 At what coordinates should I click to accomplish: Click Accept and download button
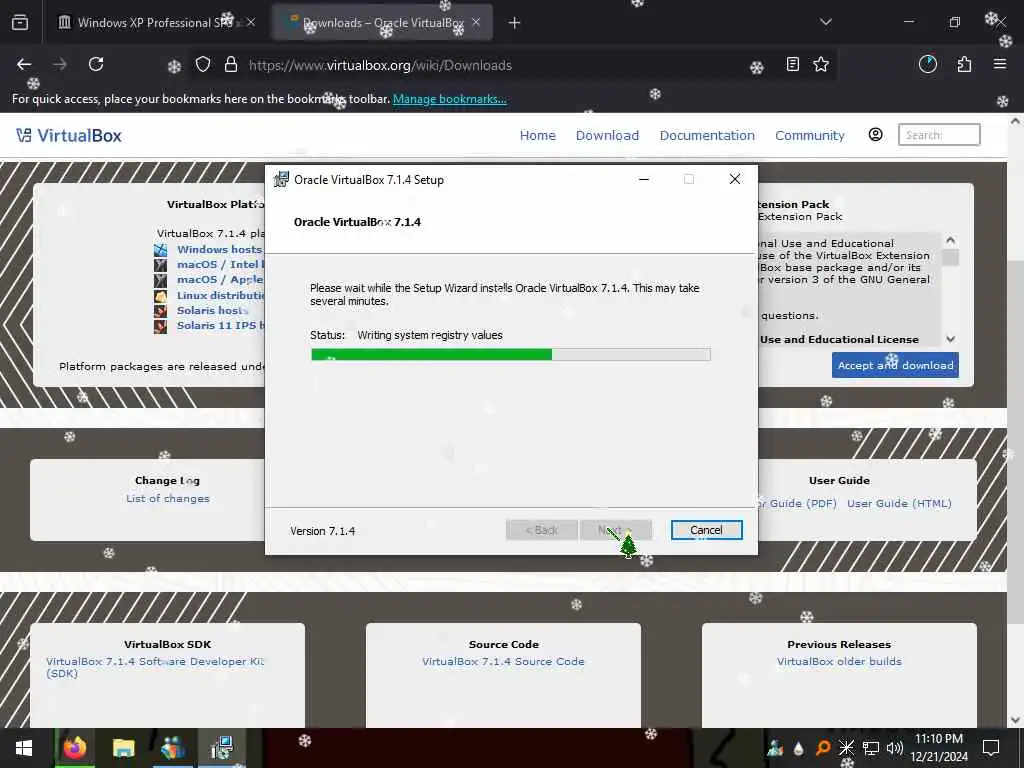[x=895, y=365]
